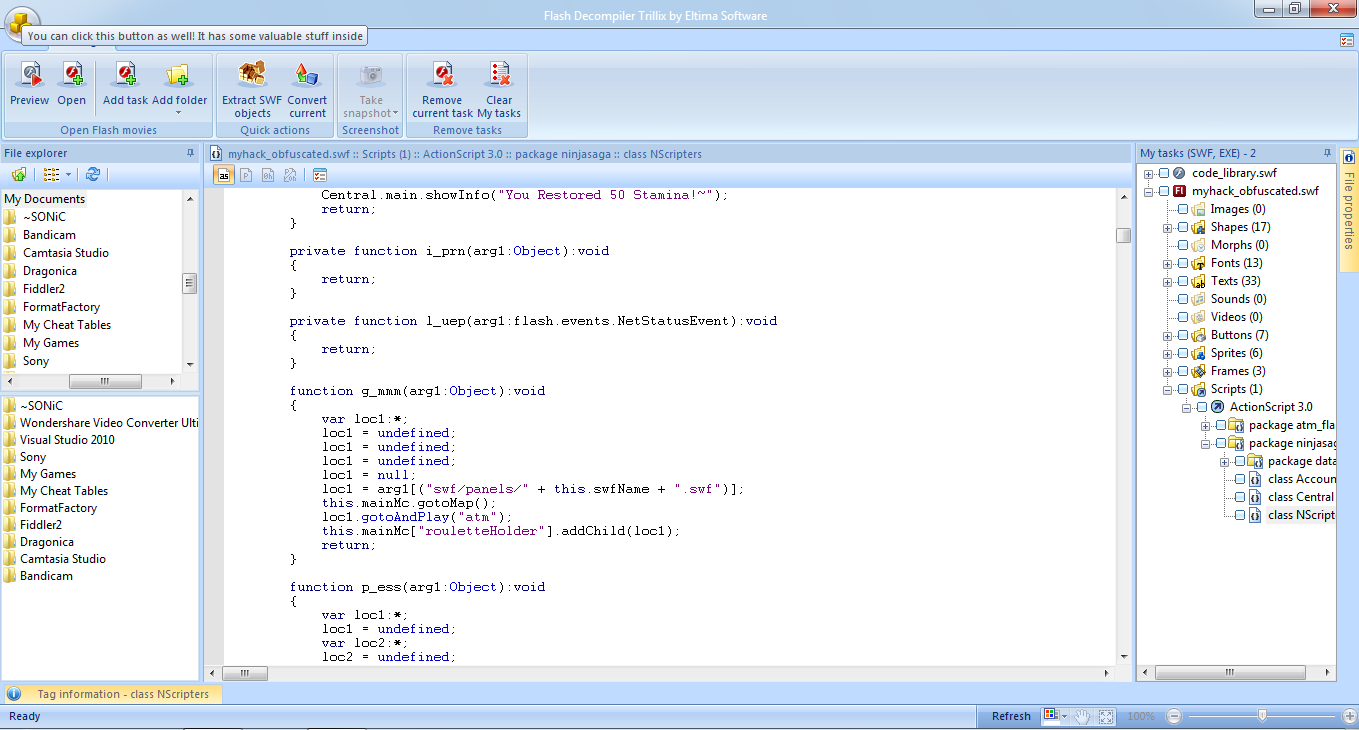Select class Account in the tasks tree
The height and width of the screenshot is (730, 1359).
click(x=1301, y=479)
